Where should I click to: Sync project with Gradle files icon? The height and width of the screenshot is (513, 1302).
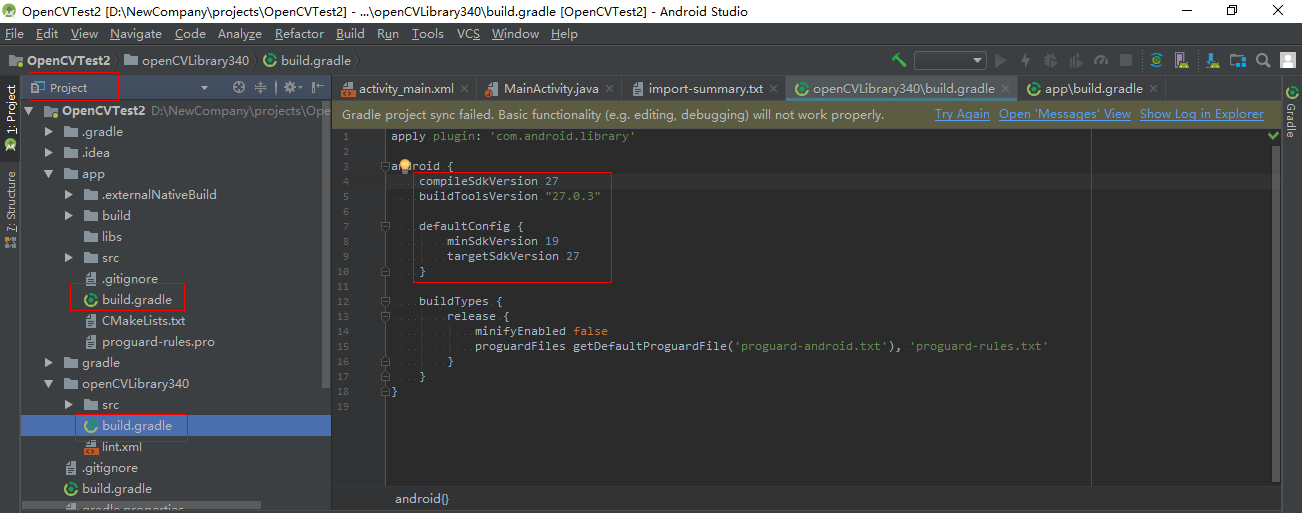click(1156, 60)
